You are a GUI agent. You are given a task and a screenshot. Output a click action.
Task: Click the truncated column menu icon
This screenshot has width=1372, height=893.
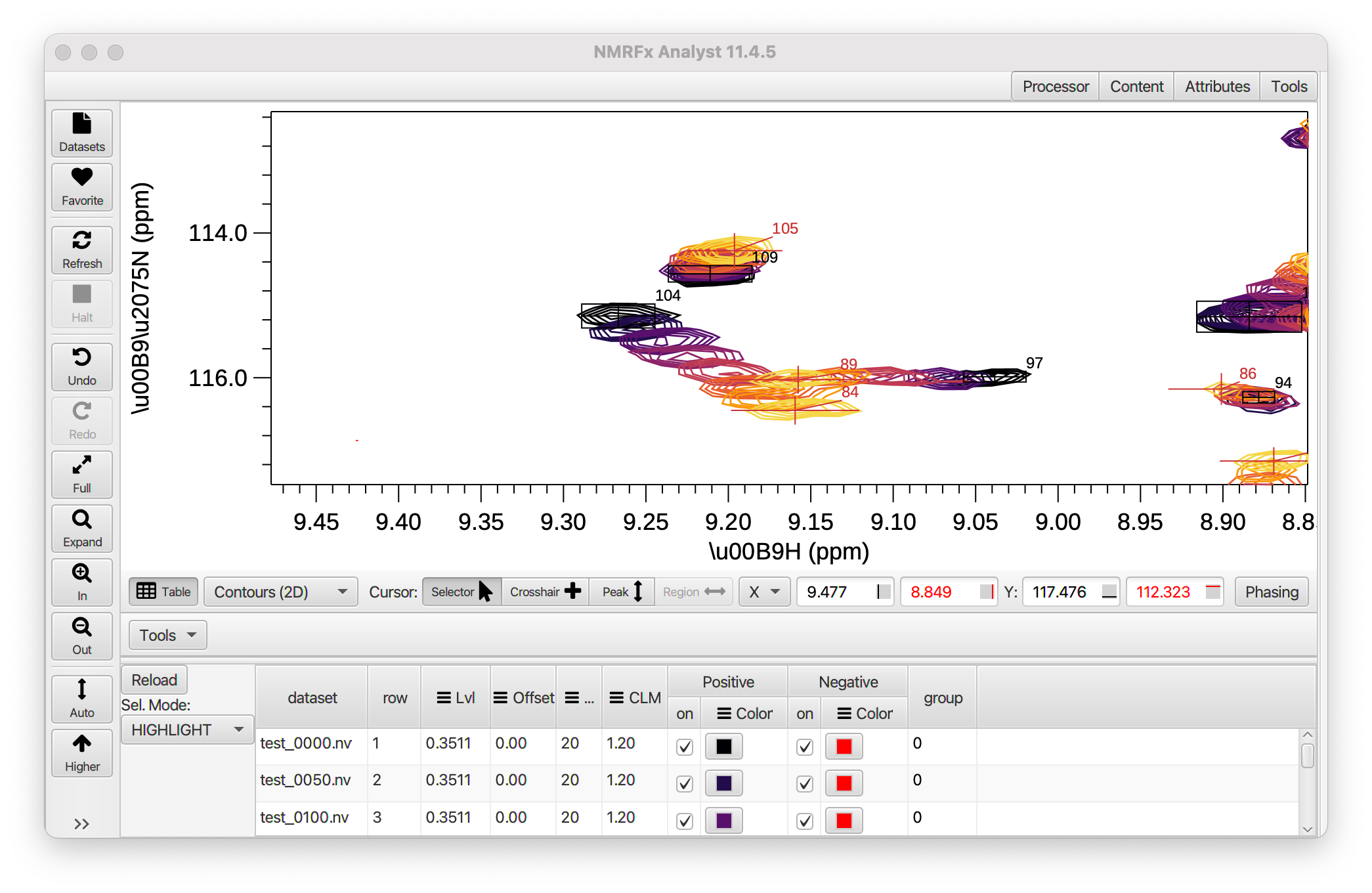click(572, 698)
